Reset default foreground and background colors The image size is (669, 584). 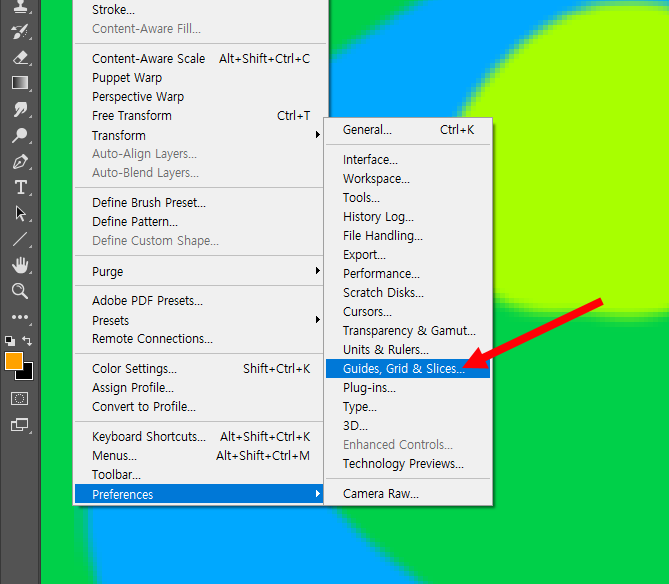pos(10,340)
